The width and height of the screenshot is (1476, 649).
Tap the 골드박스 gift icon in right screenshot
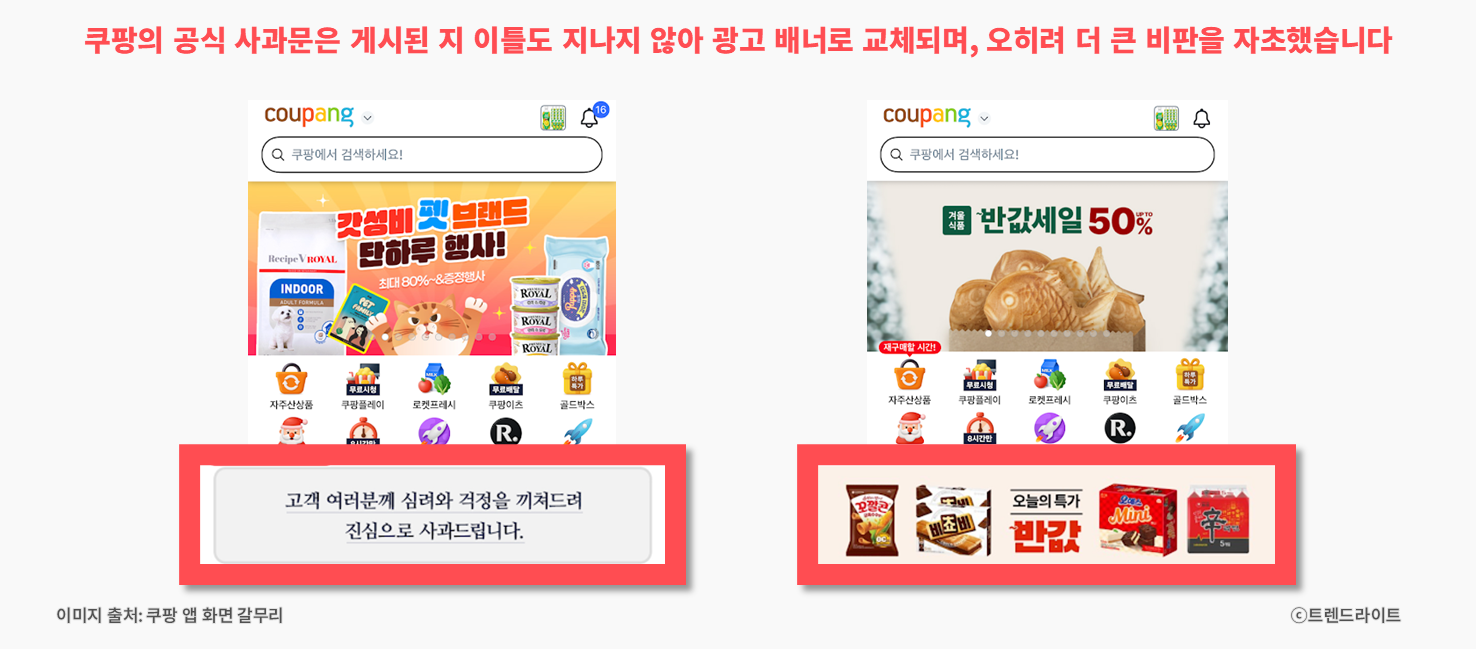(x=1190, y=383)
